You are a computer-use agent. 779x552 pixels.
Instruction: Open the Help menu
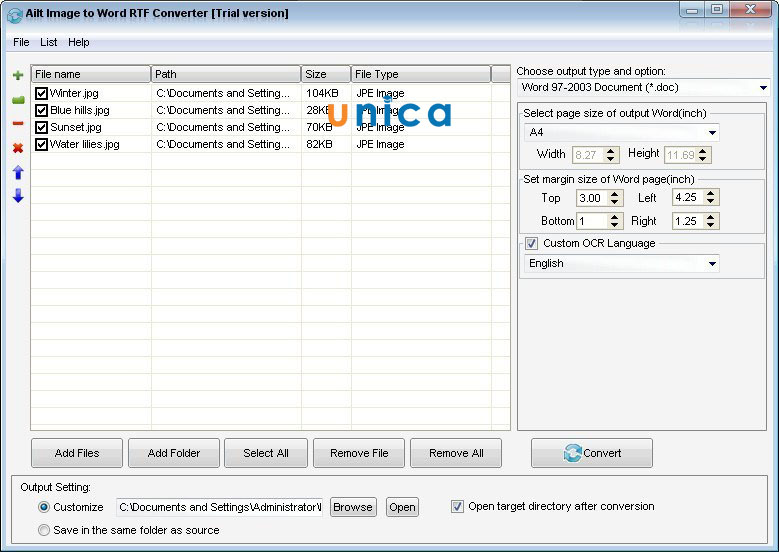(x=78, y=42)
